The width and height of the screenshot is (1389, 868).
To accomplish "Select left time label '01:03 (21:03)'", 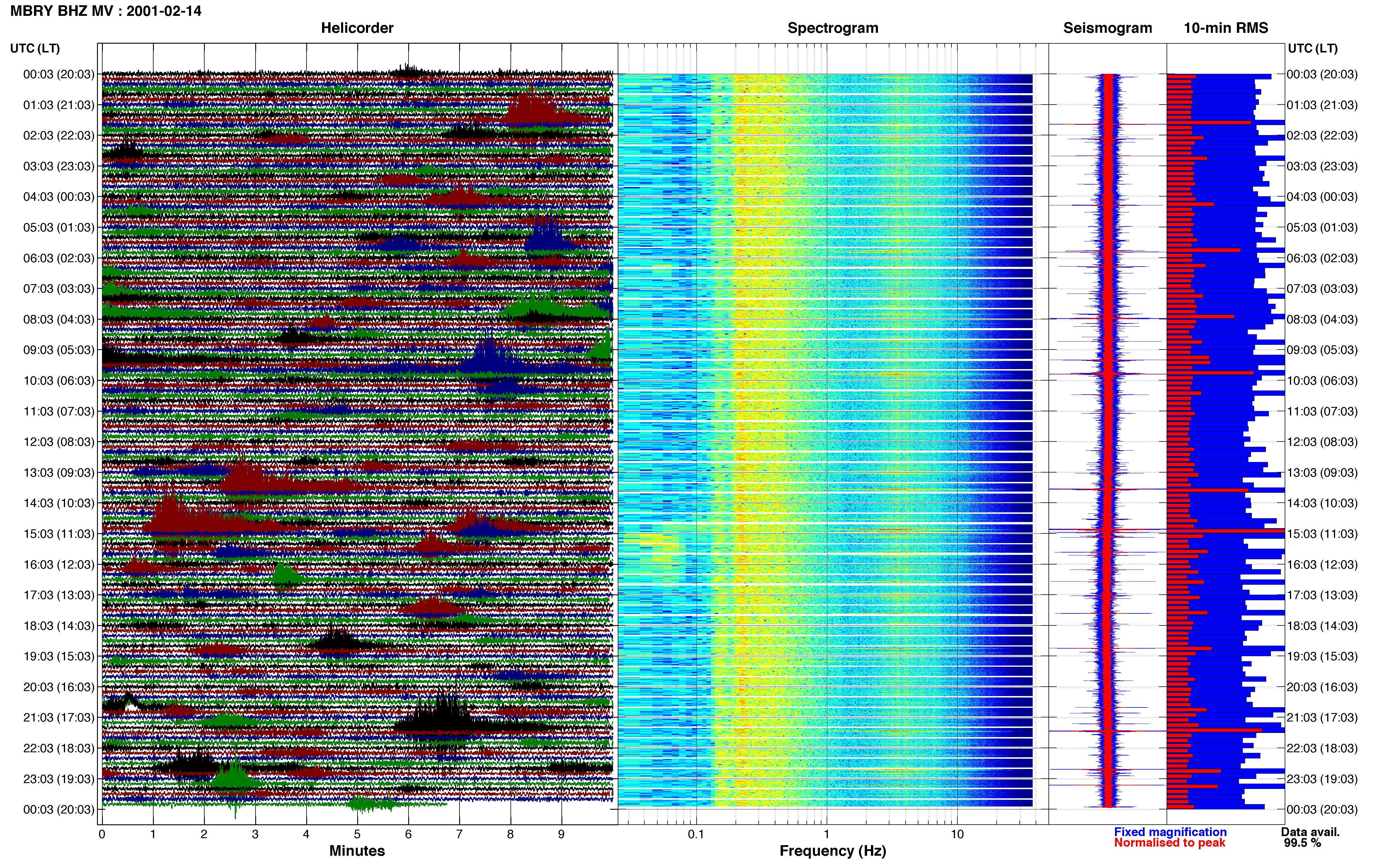I will tap(59, 105).
